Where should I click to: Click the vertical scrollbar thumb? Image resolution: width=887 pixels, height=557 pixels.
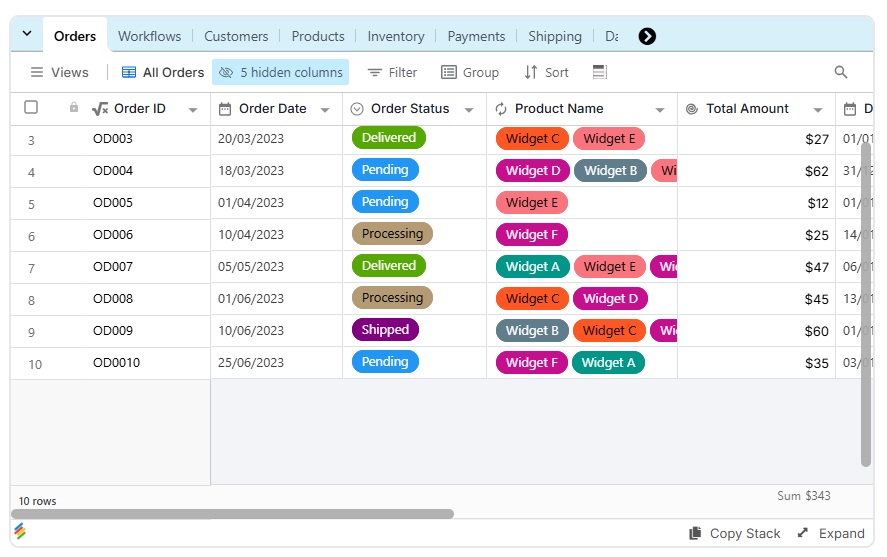(x=866, y=304)
